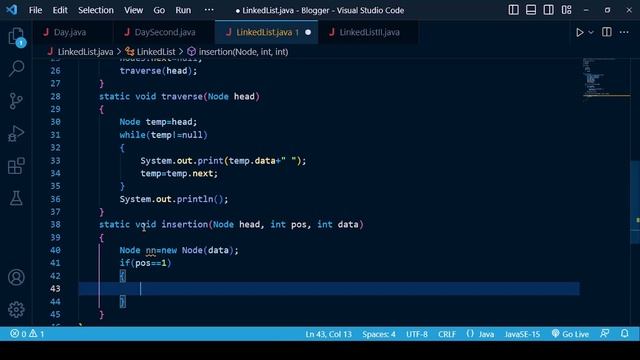Click LinkedList class breadcrumb
Image resolution: width=640 pixels, height=360 pixels.
(x=156, y=52)
